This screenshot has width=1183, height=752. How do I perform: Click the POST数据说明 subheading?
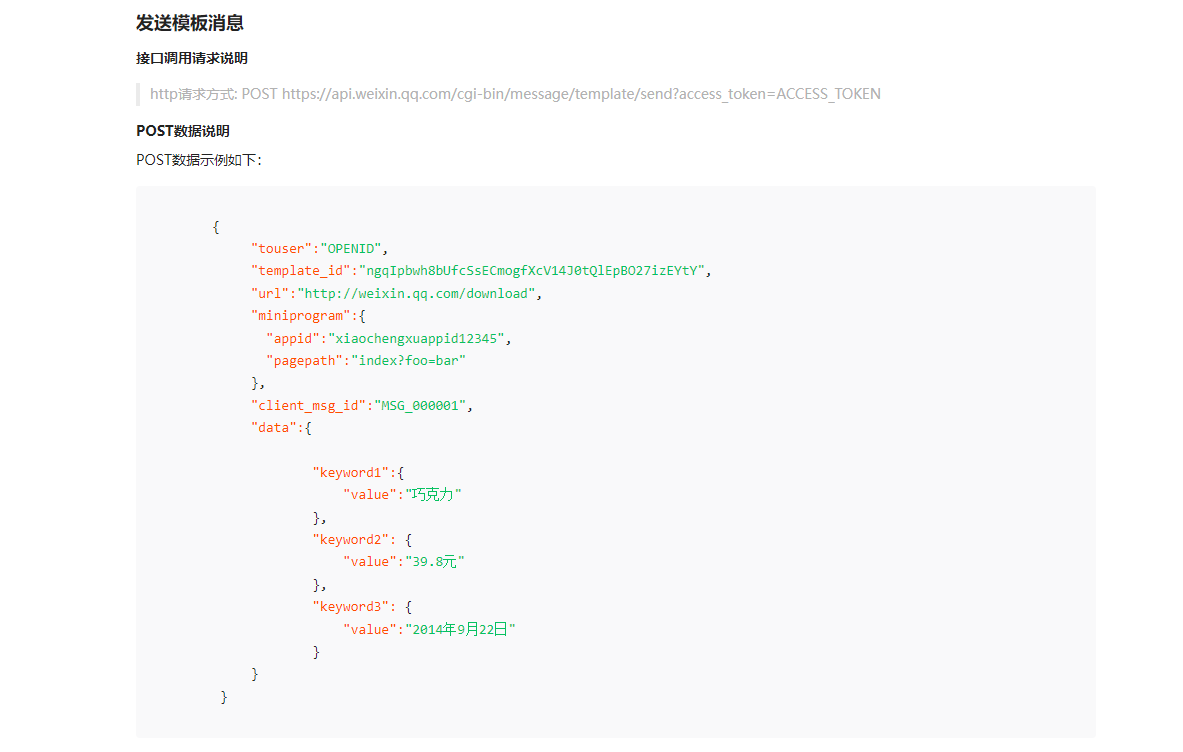click(183, 131)
